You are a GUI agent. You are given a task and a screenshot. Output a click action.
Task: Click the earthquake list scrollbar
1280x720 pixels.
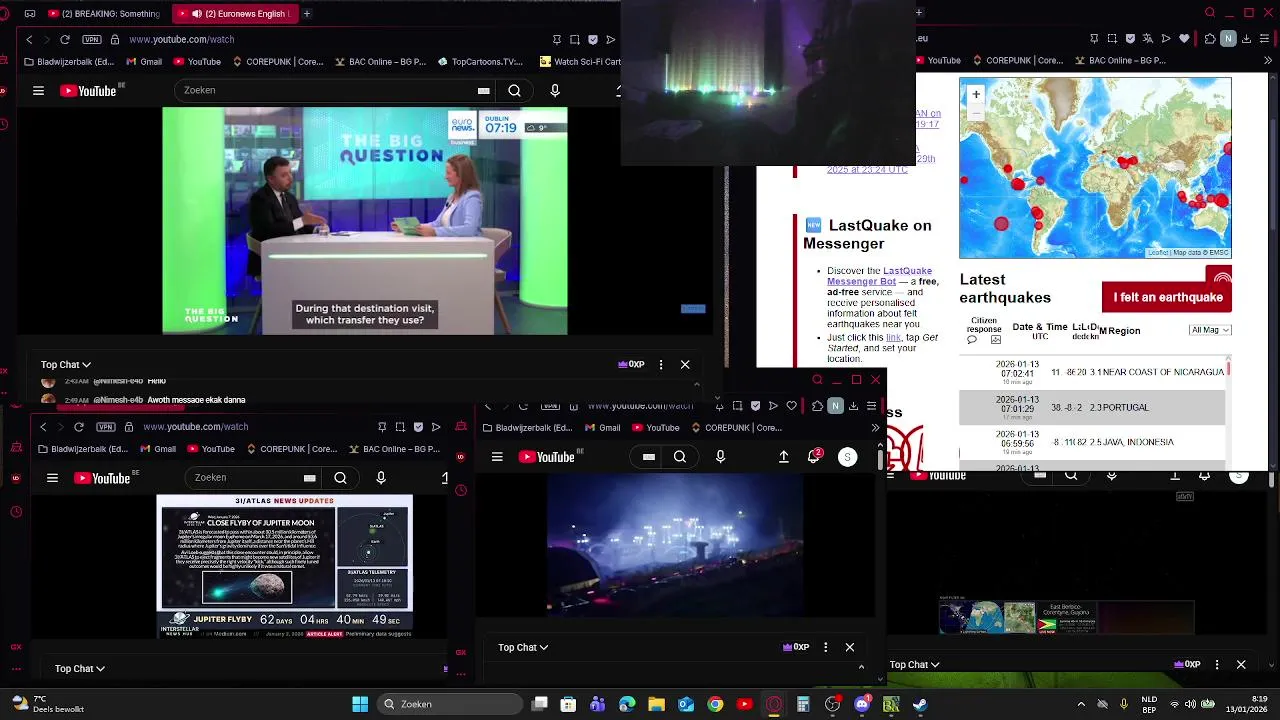[1229, 370]
